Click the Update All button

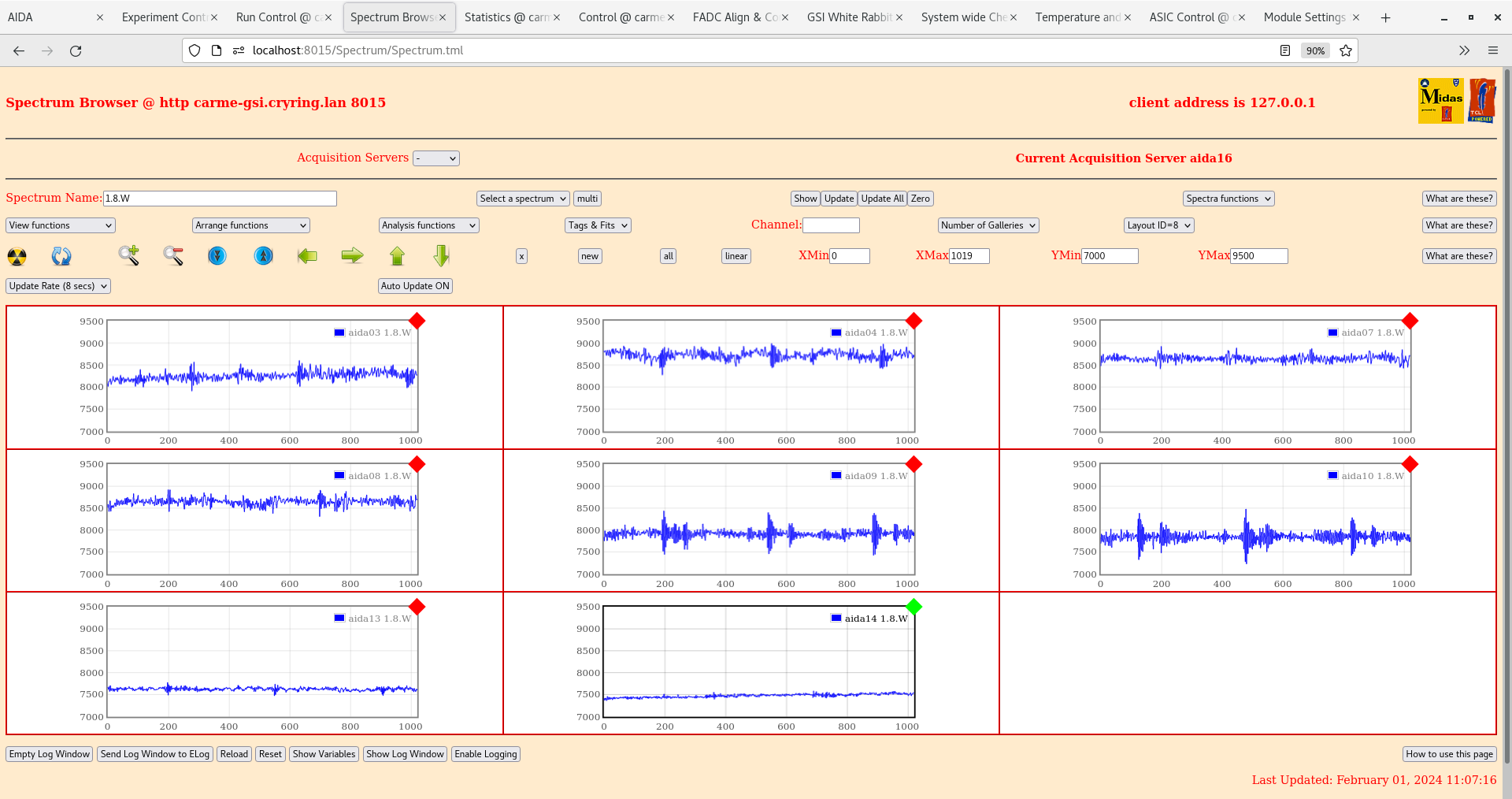pyautogui.click(x=881, y=199)
